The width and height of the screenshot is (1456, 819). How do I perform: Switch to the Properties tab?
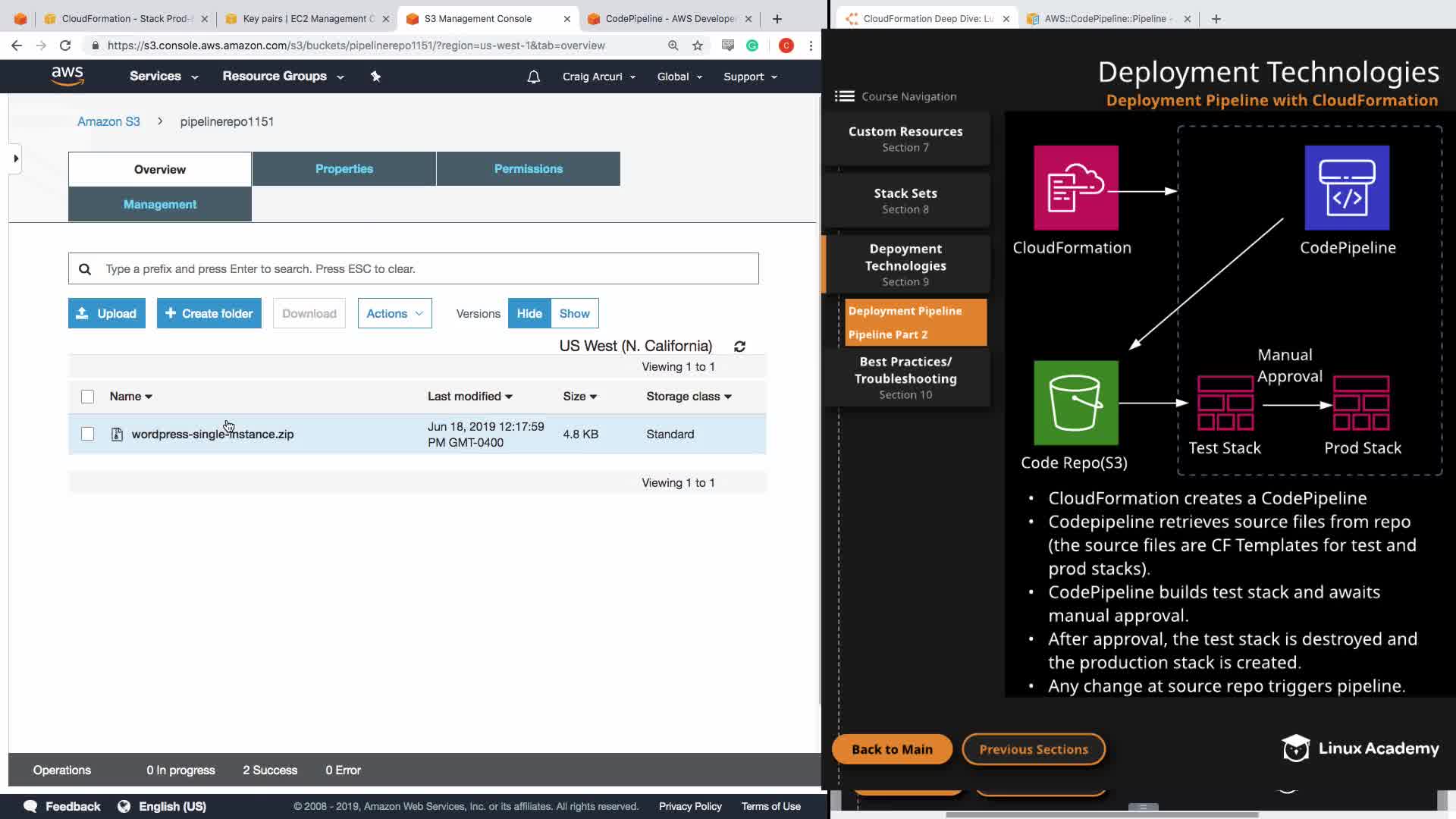point(344,168)
